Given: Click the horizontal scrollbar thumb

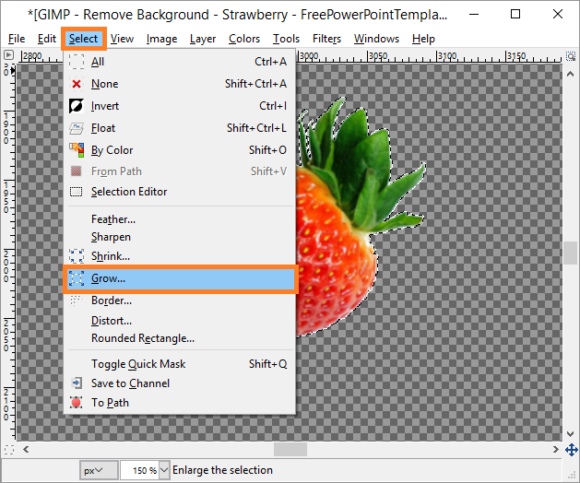Looking at the screenshot, I should tap(290, 450).
